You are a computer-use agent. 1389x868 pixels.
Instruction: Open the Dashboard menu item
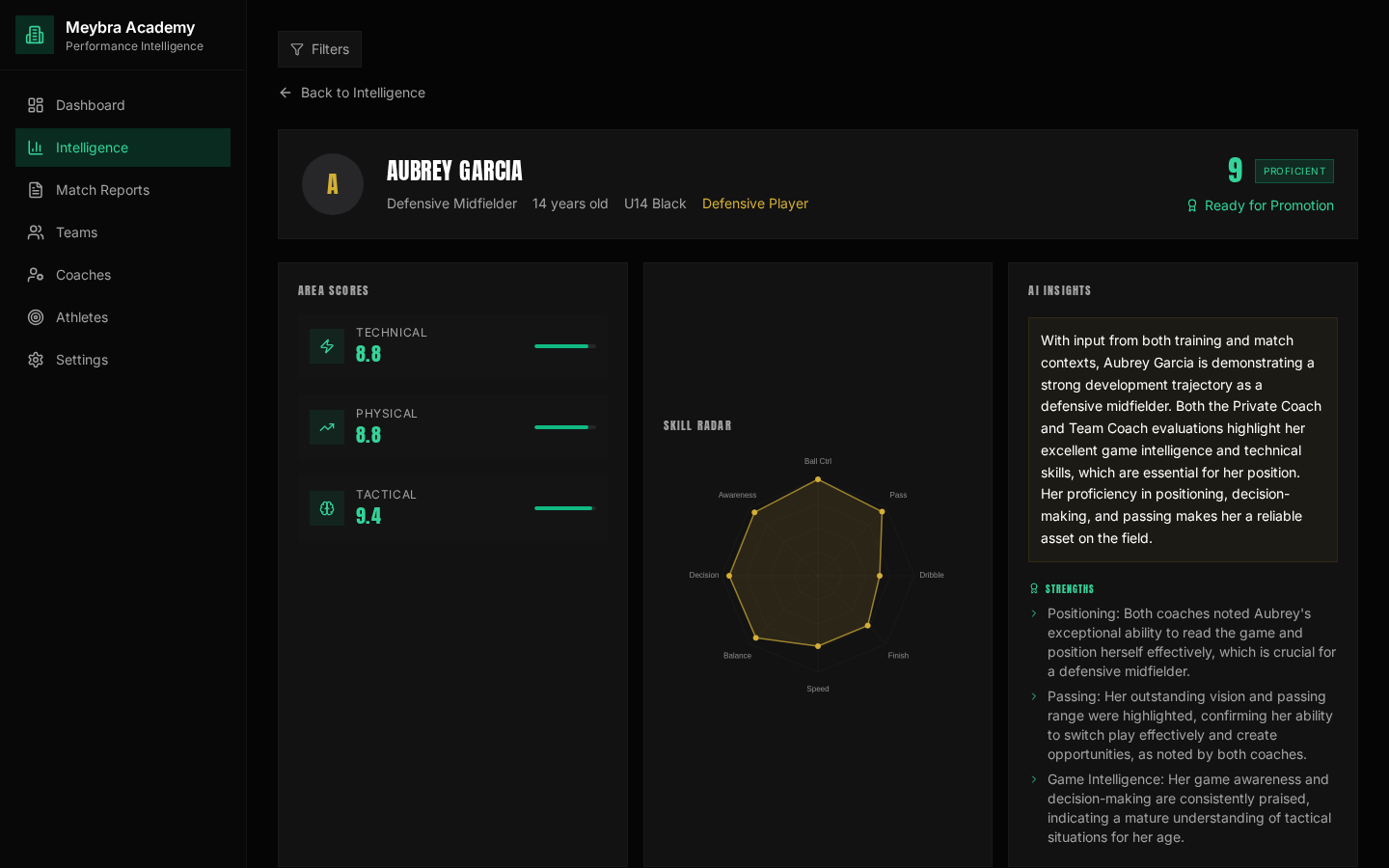click(x=123, y=105)
